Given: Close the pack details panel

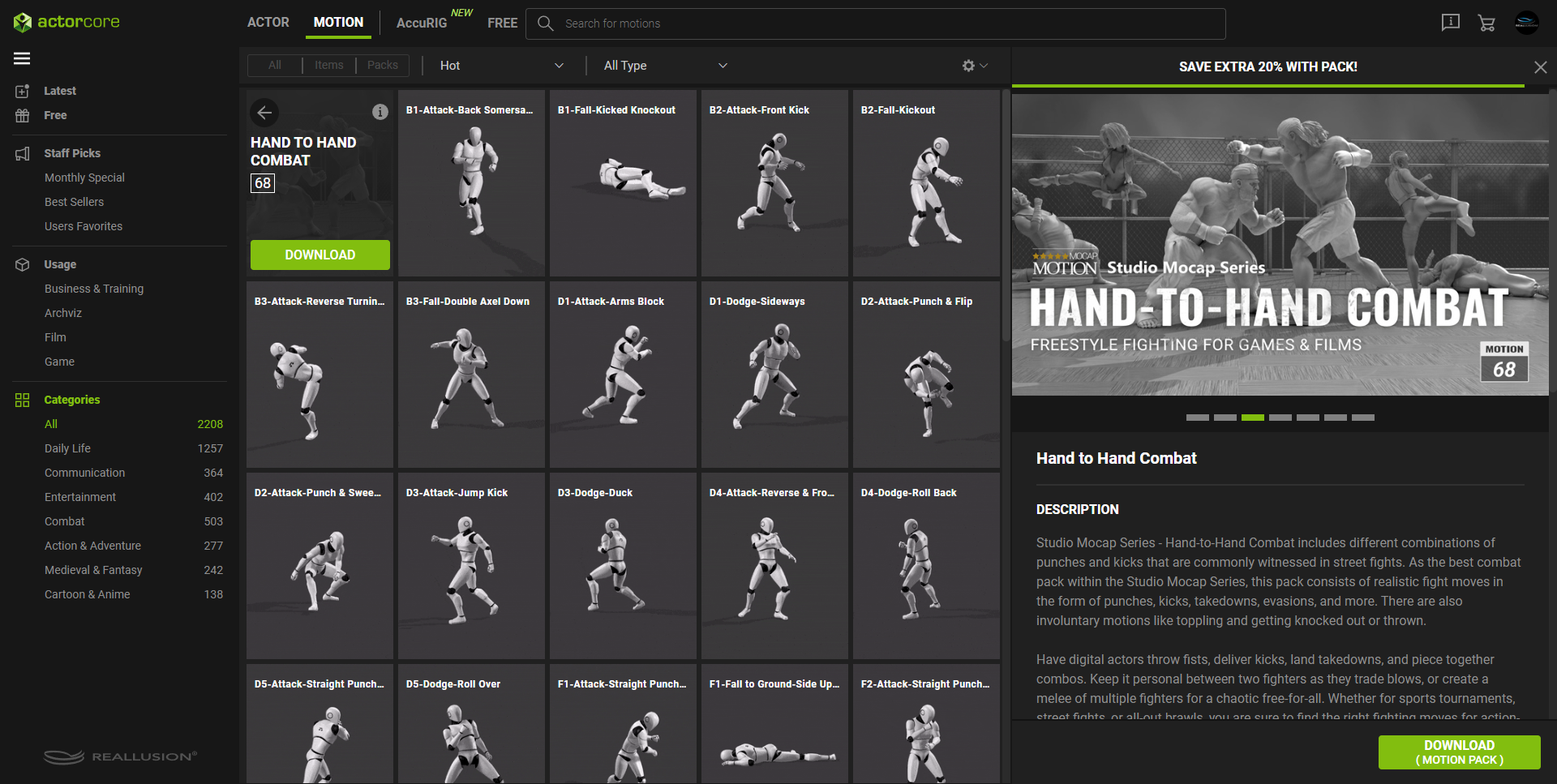Looking at the screenshot, I should tap(1540, 67).
